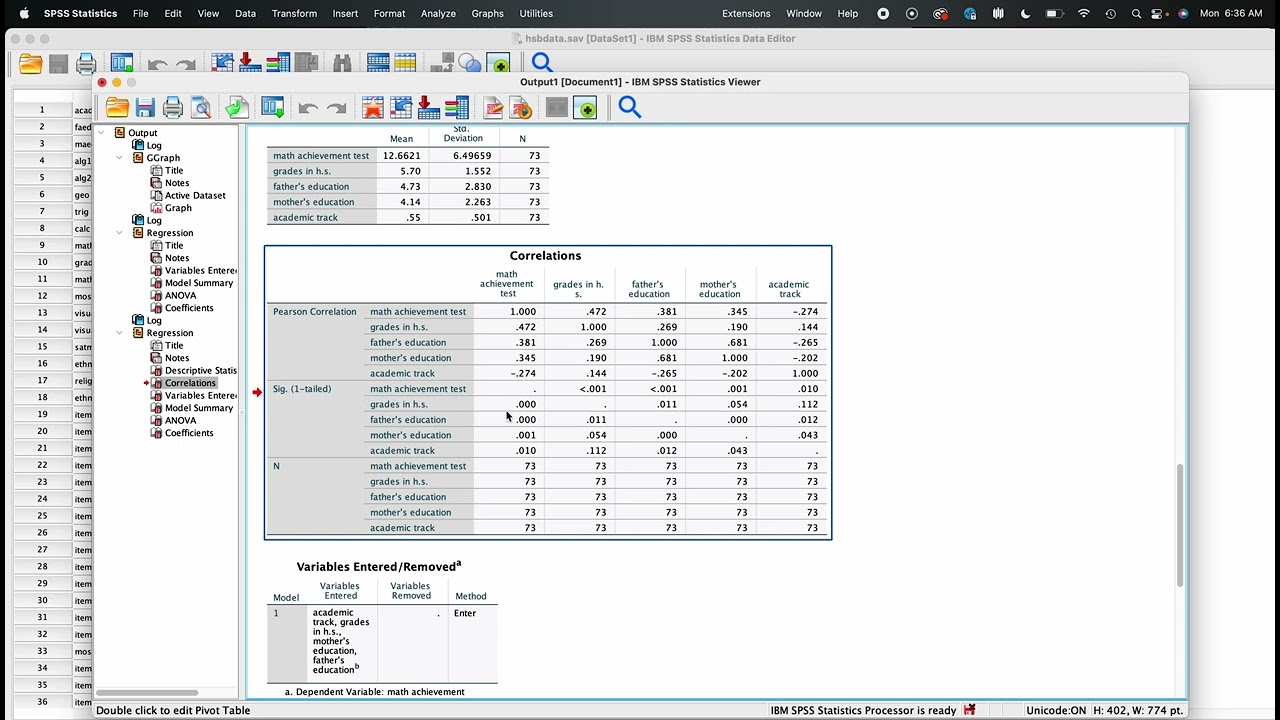Click the outline pane horizontal scrollbar
This screenshot has width=1280, height=720.
pyautogui.click(x=147, y=692)
